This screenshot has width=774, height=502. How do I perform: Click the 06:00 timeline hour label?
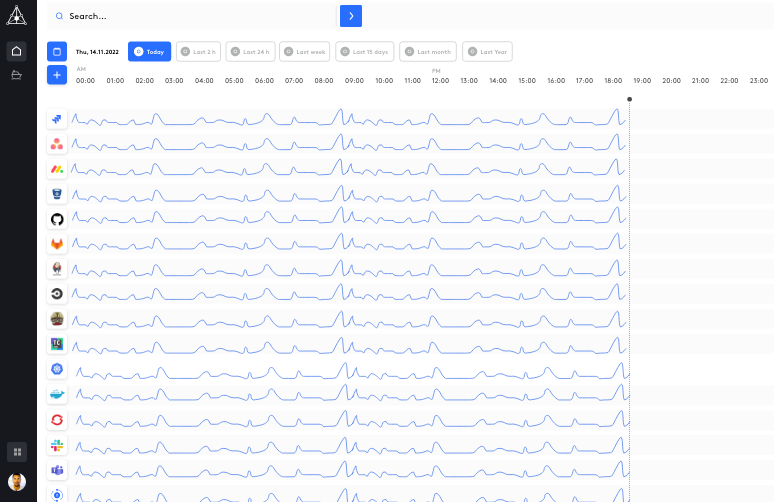coord(264,80)
